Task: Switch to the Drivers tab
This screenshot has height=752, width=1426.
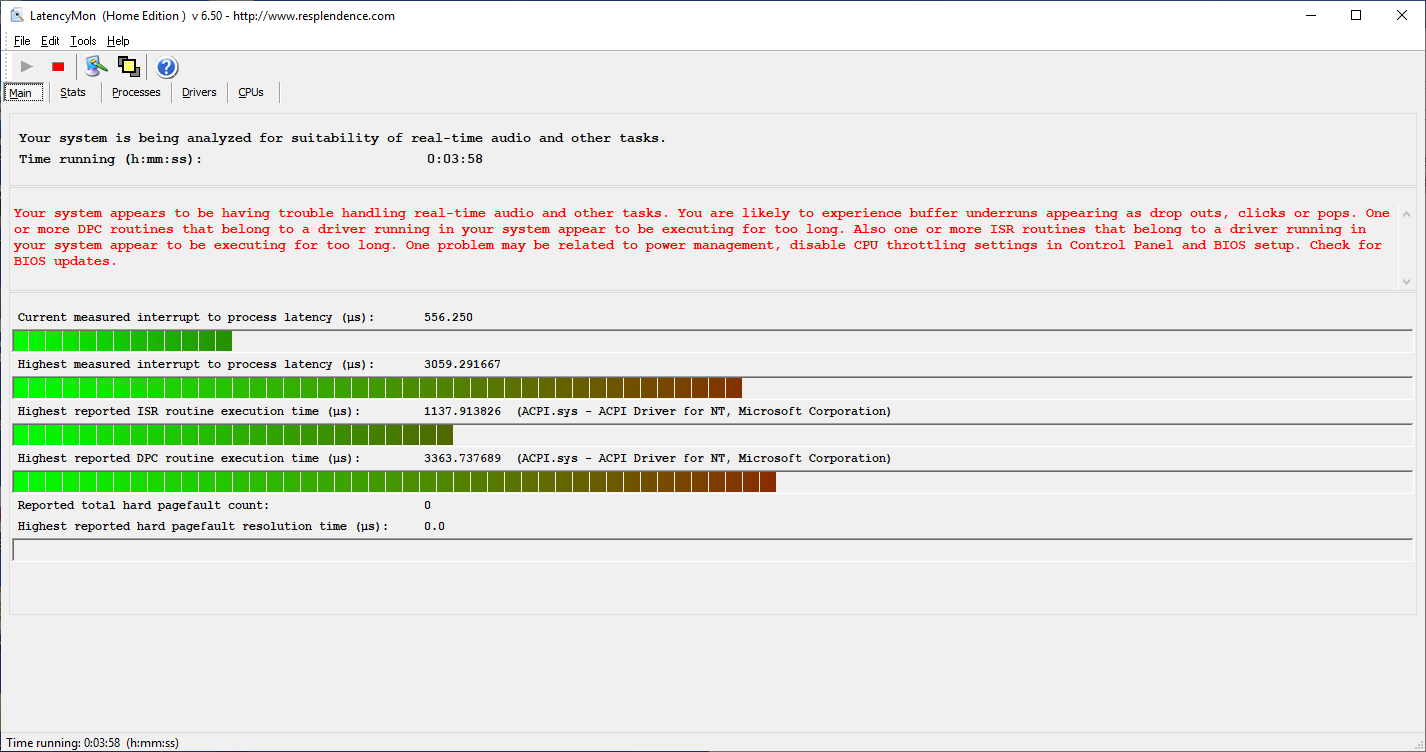Action: tap(199, 92)
